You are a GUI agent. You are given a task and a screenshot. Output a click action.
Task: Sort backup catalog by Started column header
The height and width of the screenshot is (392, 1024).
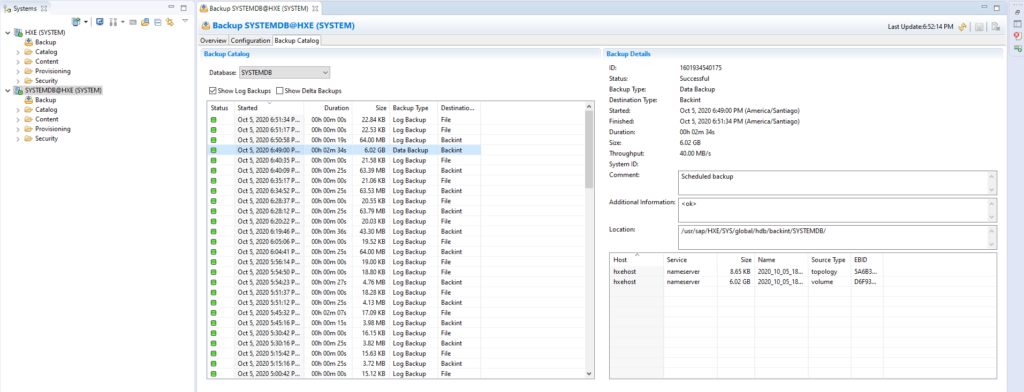pyautogui.click(x=269, y=108)
